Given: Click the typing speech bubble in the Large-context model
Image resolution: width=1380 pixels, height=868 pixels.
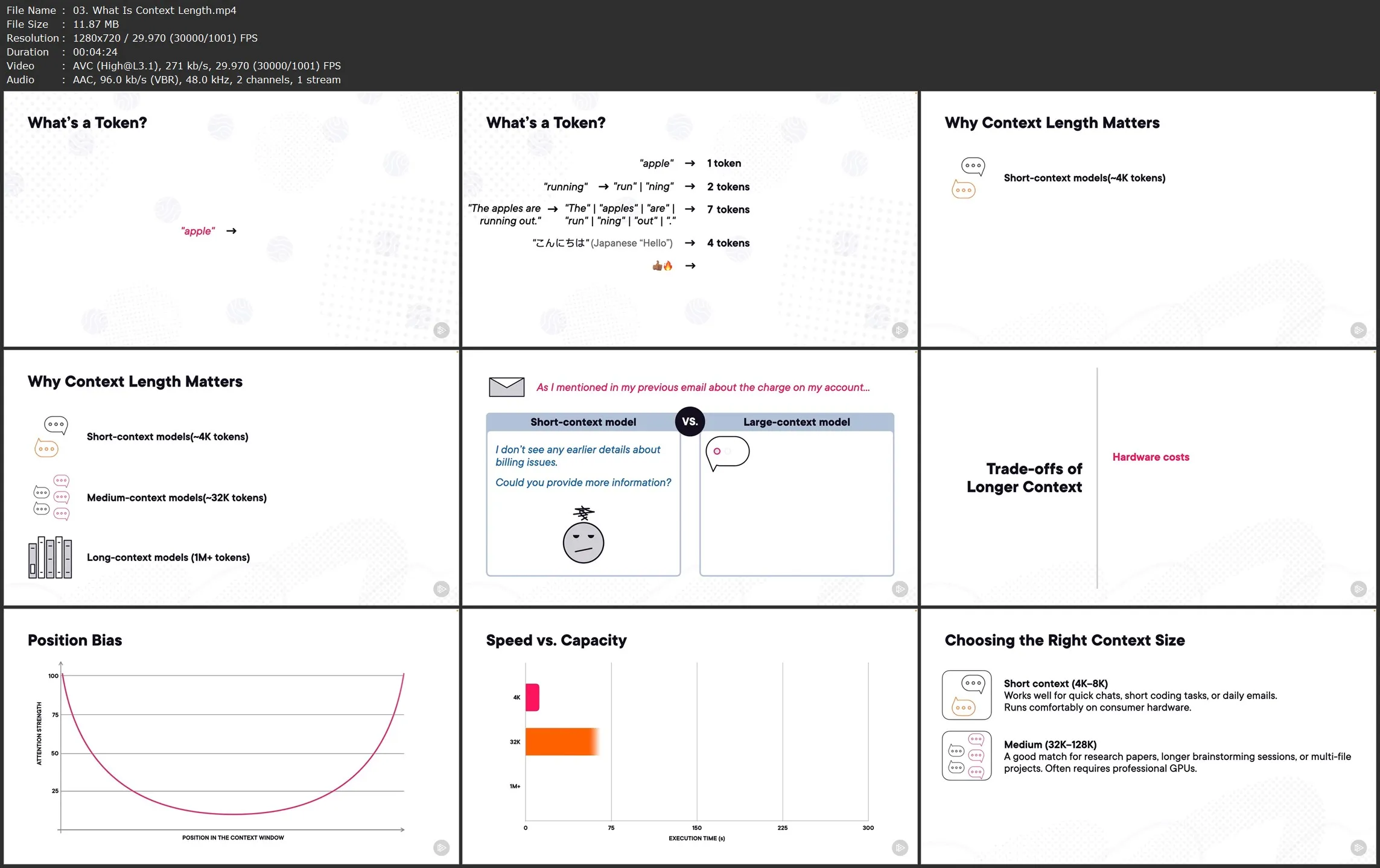Looking at the screenshot, I should click(x=727, y=452).
